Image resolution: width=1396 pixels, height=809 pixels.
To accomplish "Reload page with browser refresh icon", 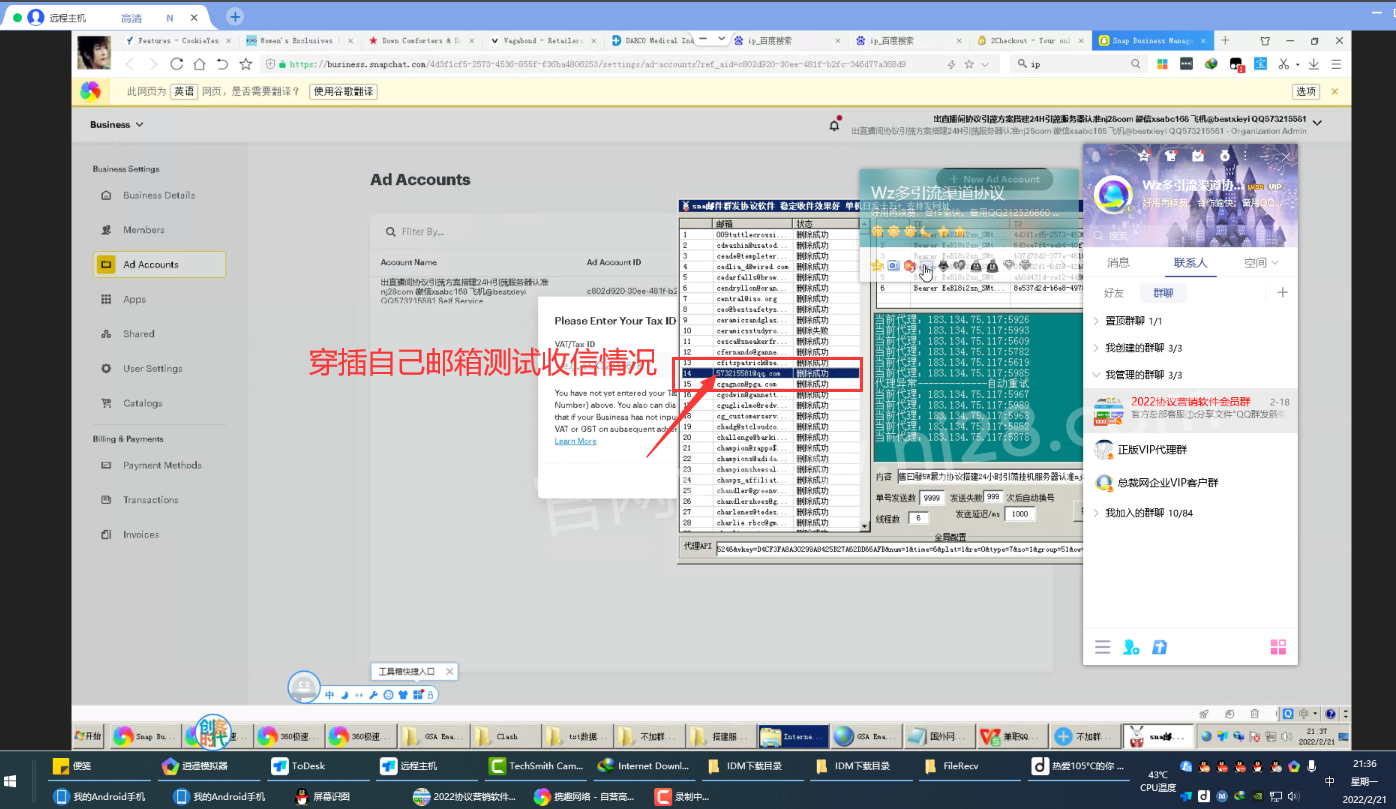I will coord(177,63).
